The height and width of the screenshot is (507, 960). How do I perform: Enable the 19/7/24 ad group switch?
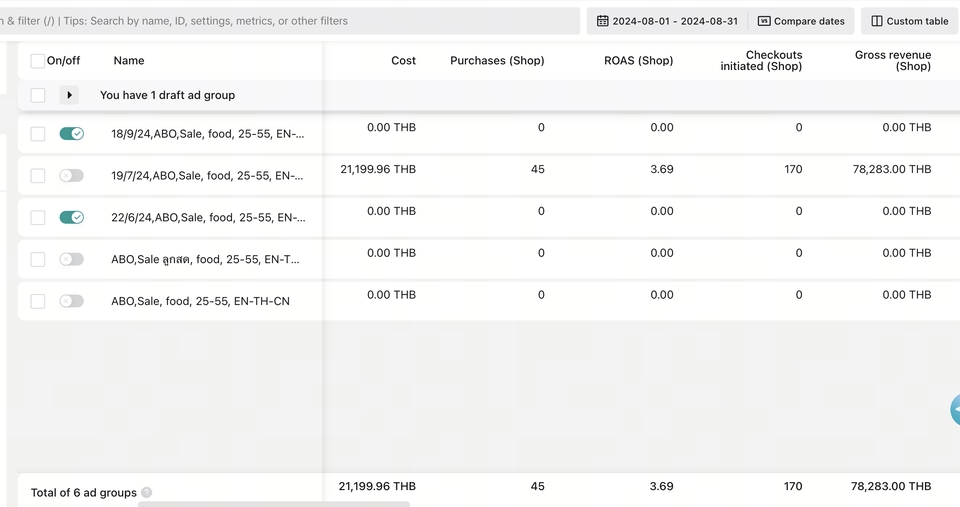(x=71, y=176)
